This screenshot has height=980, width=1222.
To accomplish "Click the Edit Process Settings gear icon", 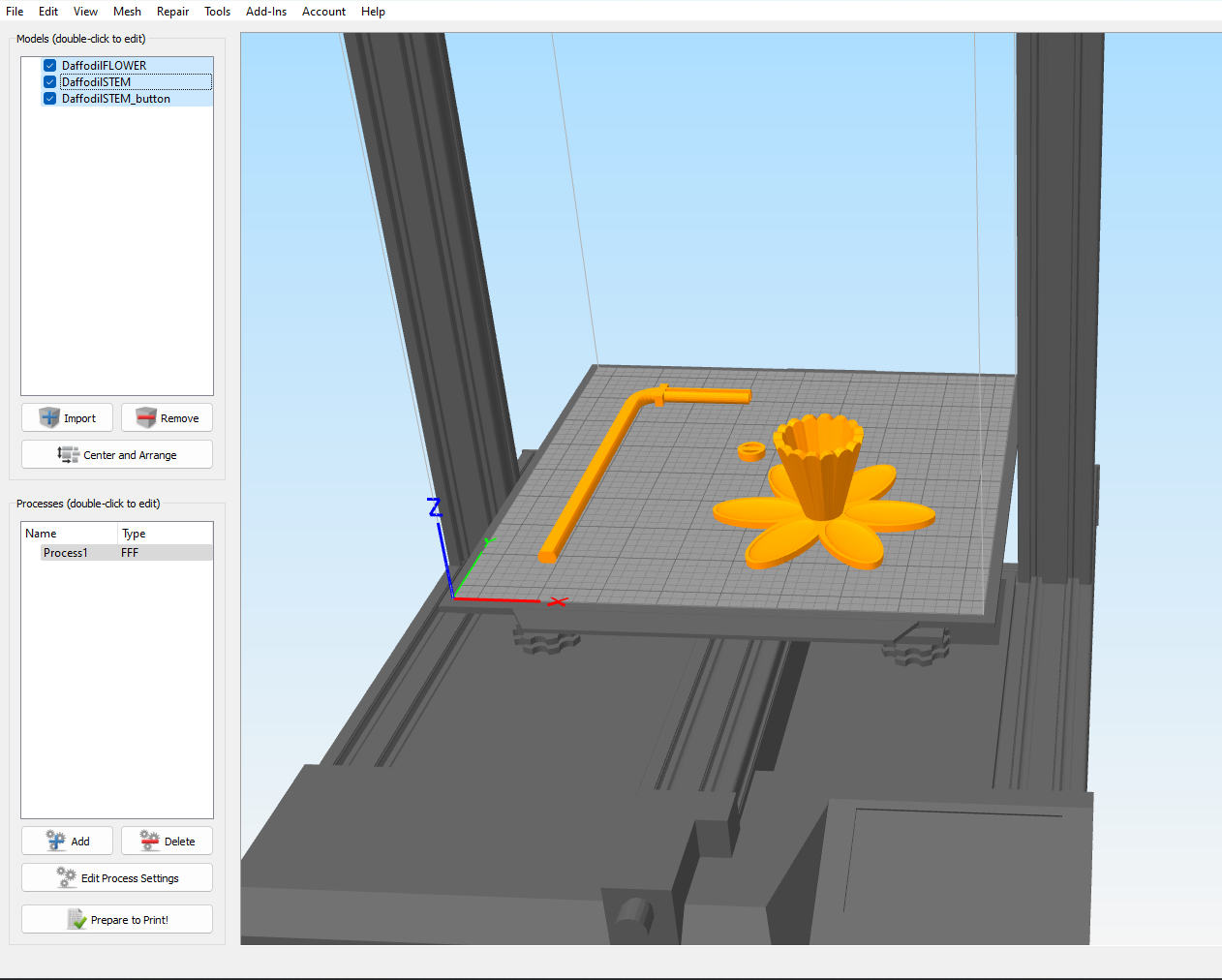I will point(66,877).
